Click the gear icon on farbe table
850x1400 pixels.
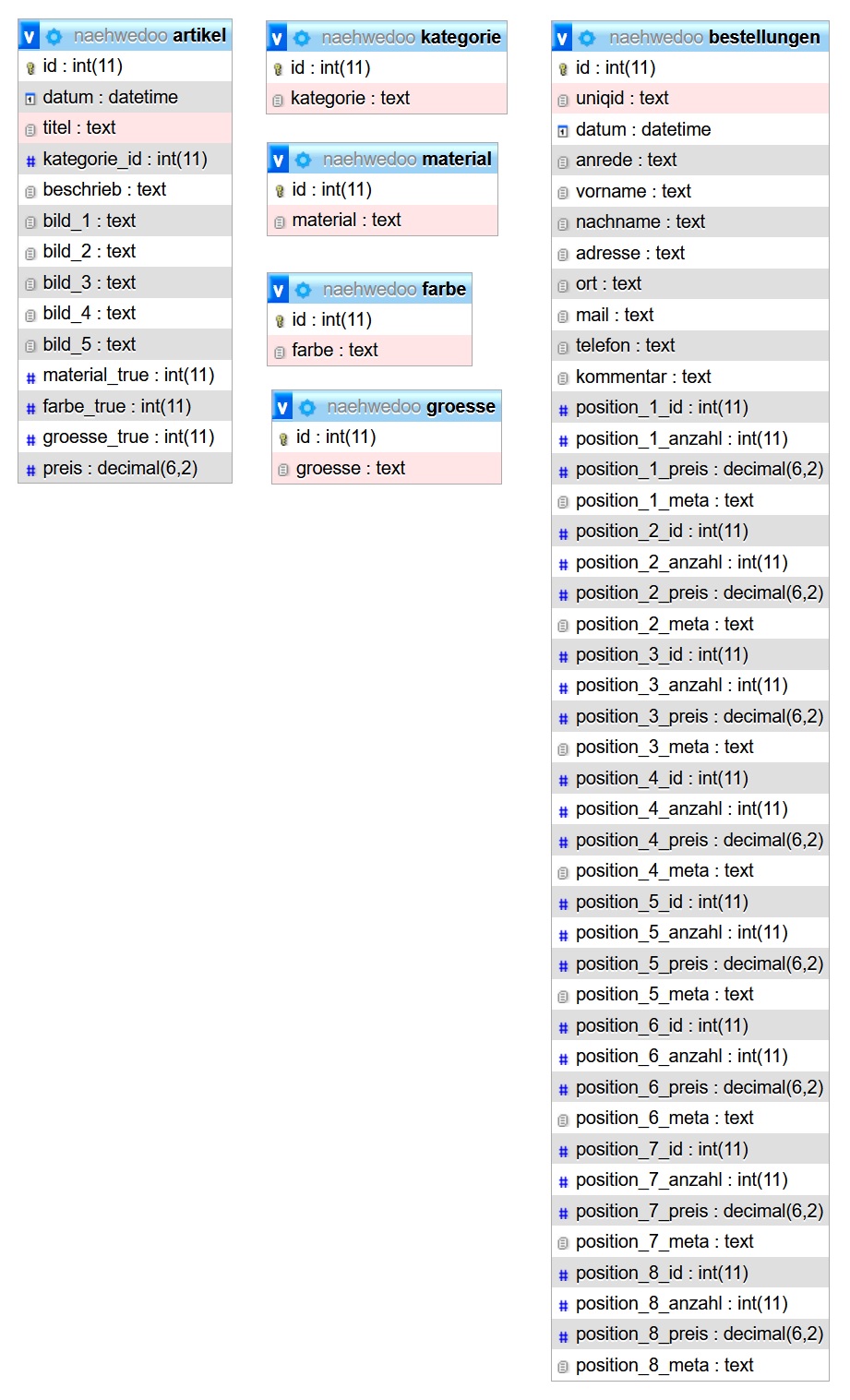tap(304, 291)
